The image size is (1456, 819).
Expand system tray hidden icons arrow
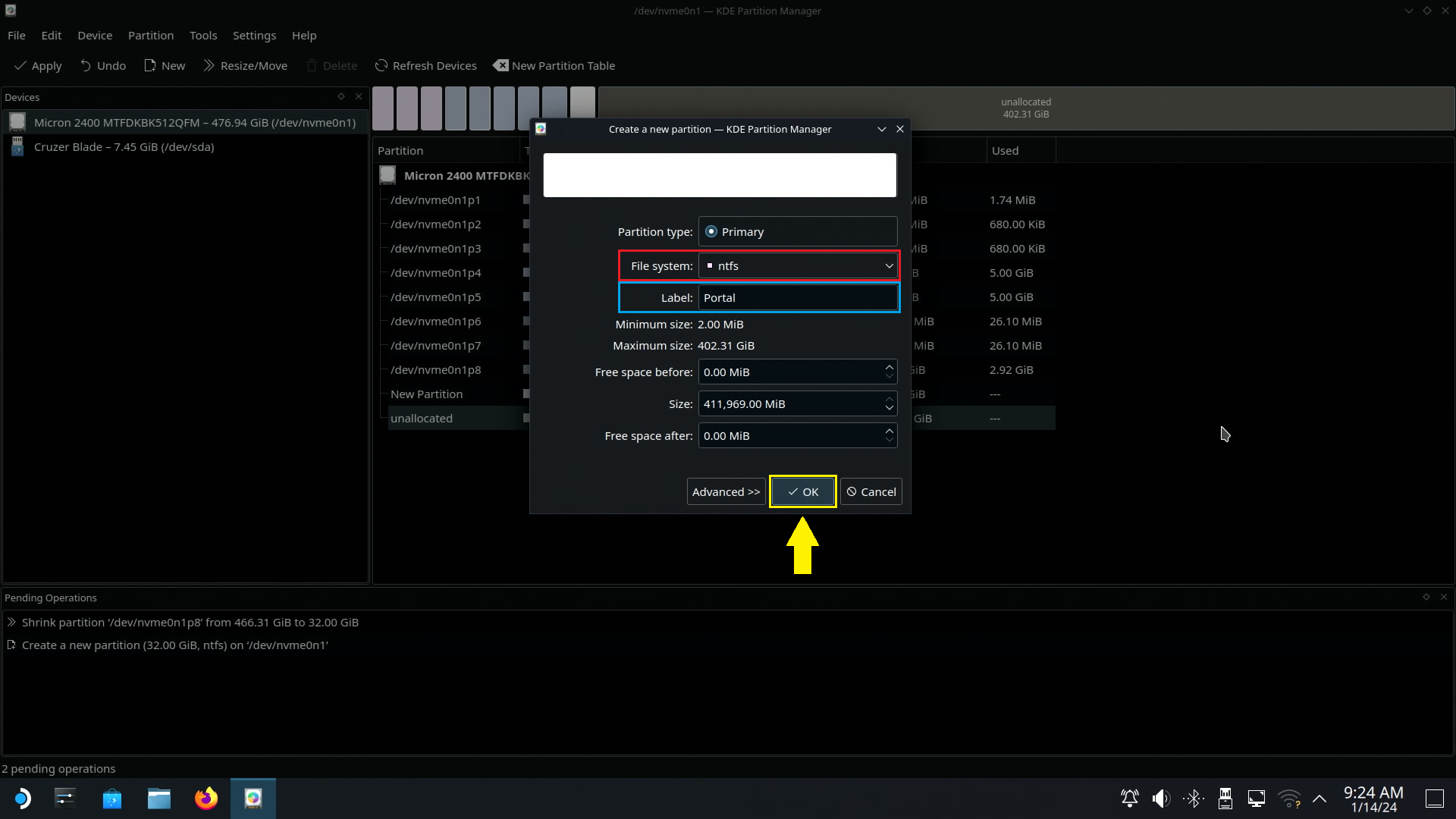pos(1319,799)
